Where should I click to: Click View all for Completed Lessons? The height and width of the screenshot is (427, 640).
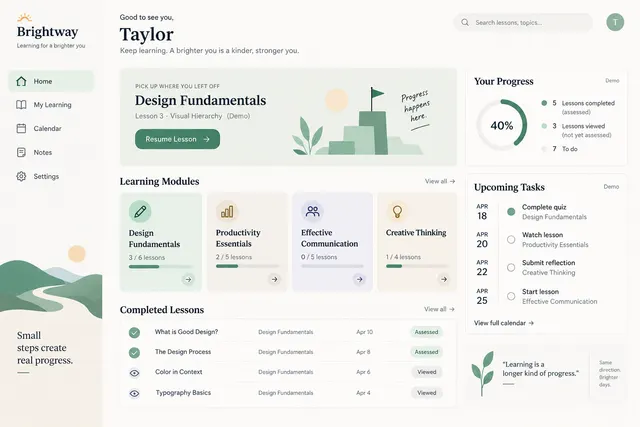click(x=439, y=309)
